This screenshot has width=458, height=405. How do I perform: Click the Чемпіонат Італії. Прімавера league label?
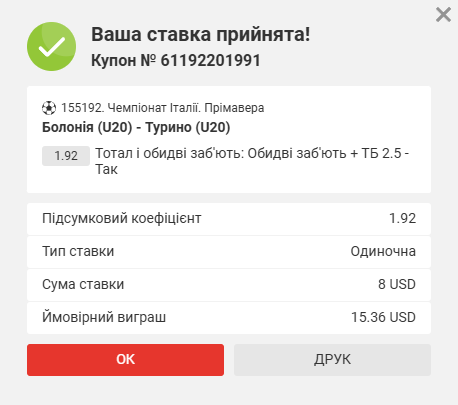186,108
